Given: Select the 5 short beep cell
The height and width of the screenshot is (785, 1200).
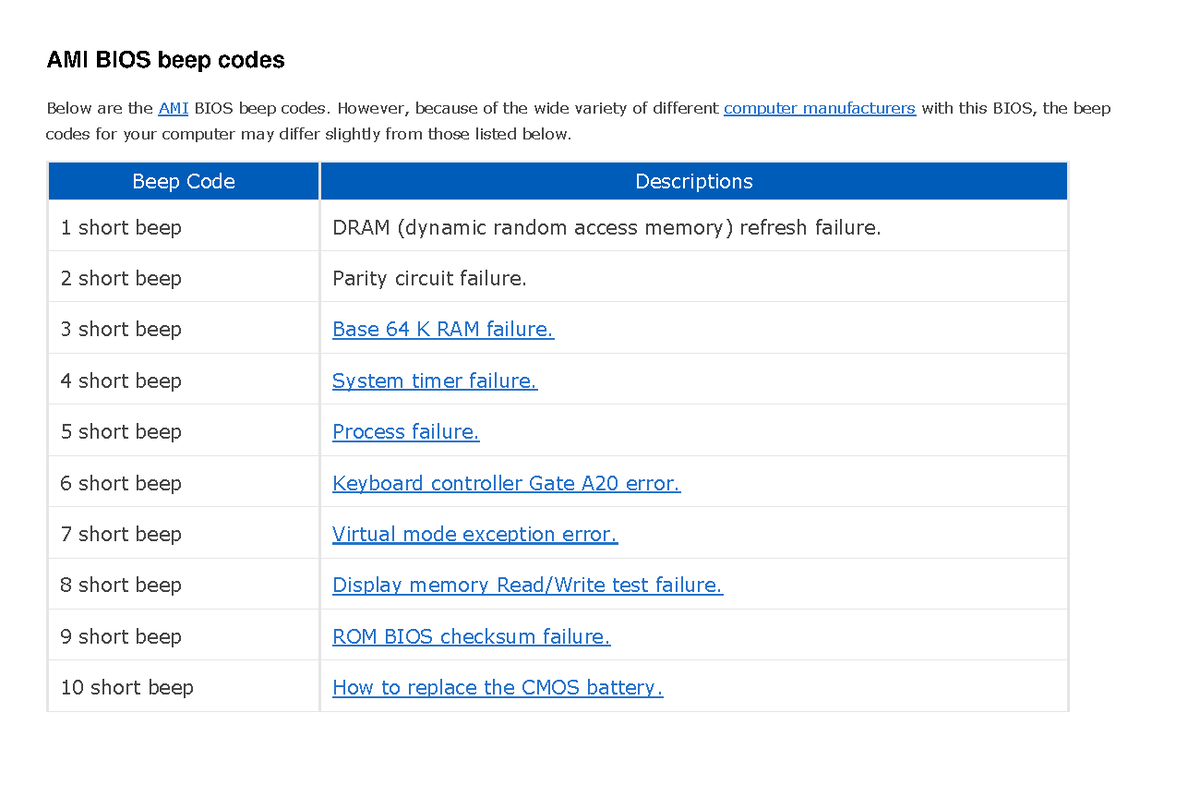Looking at the screenshot, I should click(x=121, y=431).
